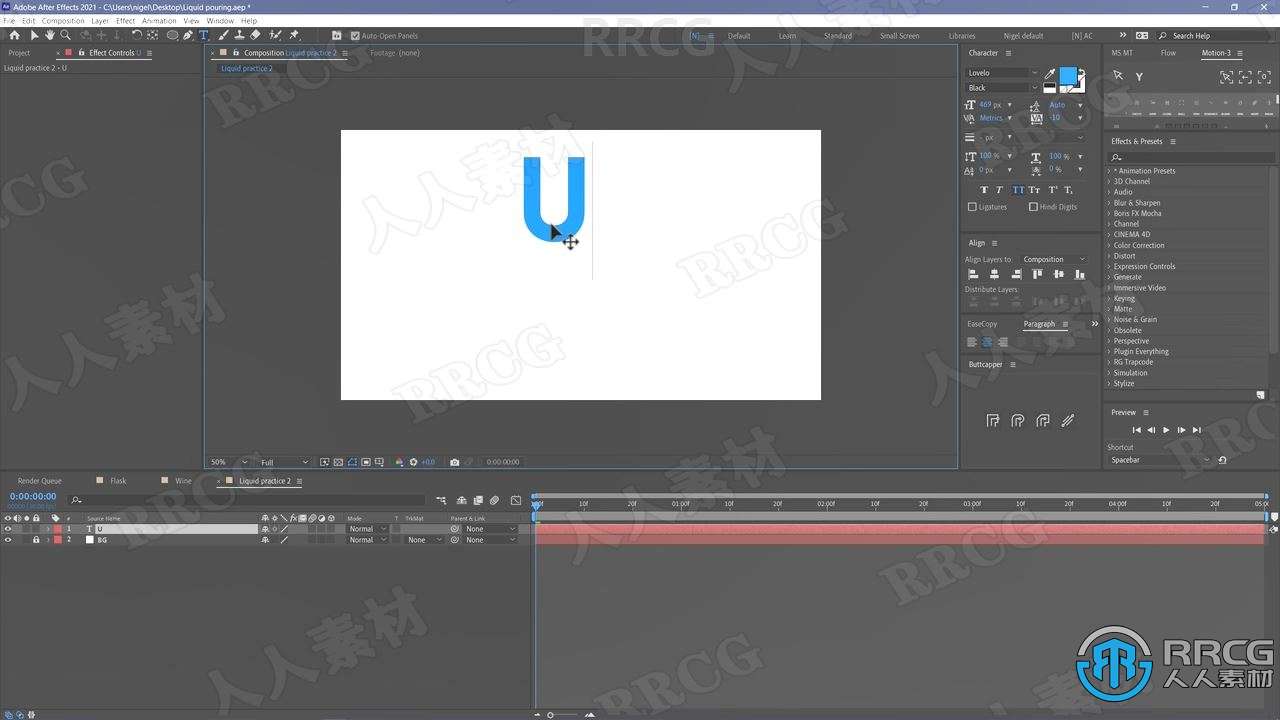Select the Zoom (magnifier) tool
The width and height of the screenshot is (1280, 720).
pyautogui.click(x=65, y=36)
